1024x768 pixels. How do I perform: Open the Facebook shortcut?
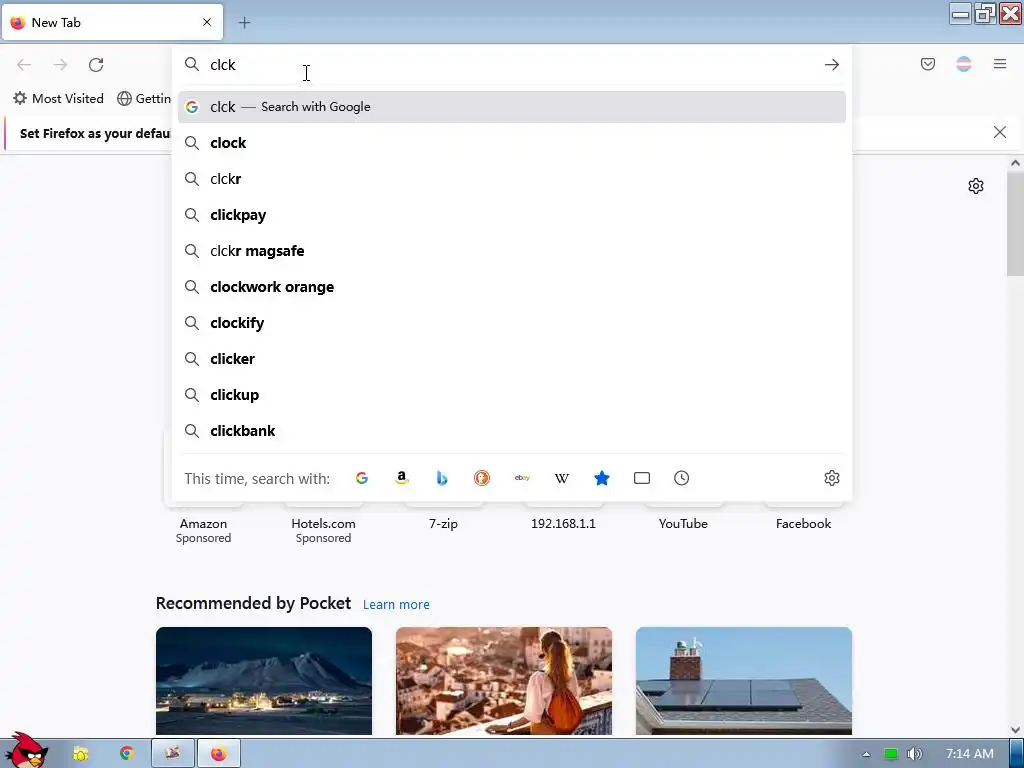point(803,524)
